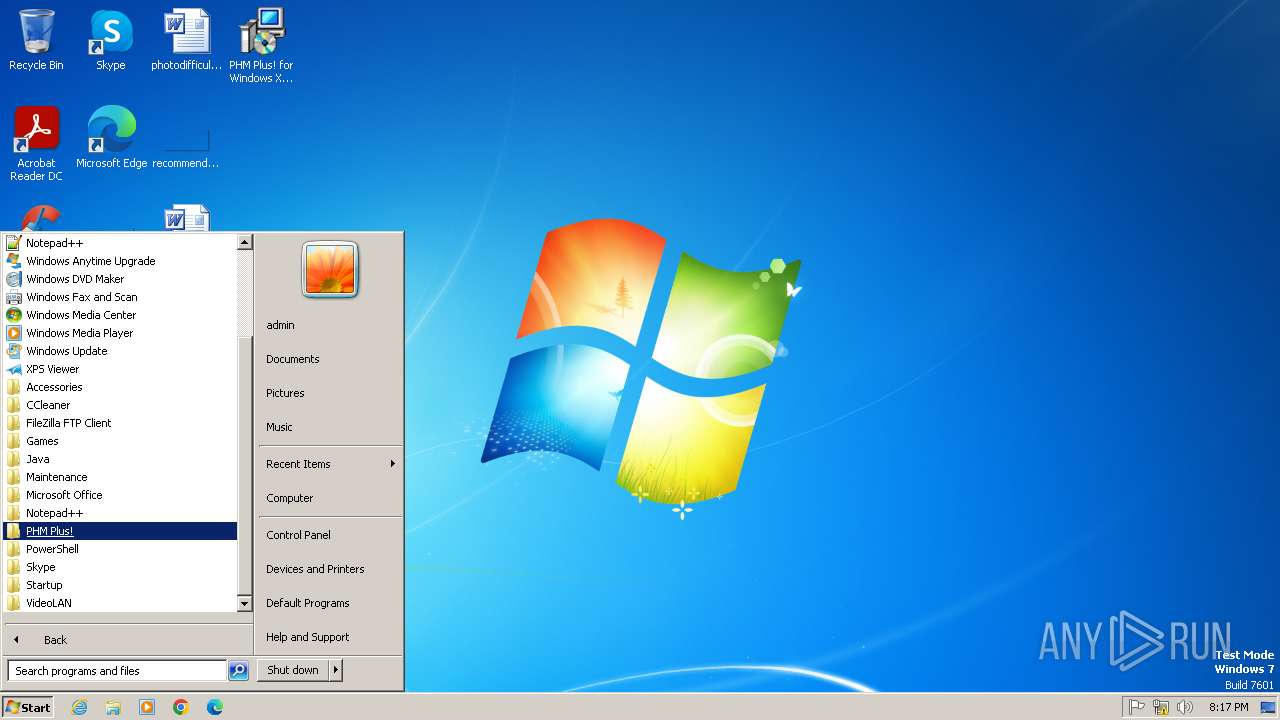Open the Shut down options arrow
Viewport: 1280px width, 720px height.
[x=336, y=670]
